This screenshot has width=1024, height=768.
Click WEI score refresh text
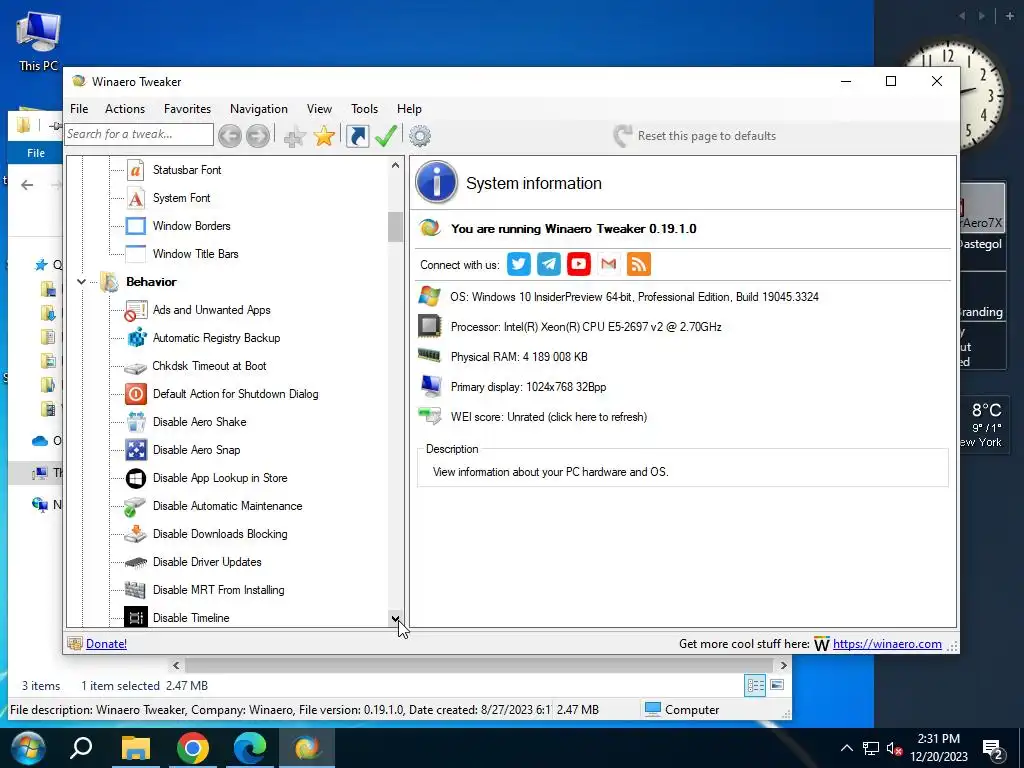[549, 417]
